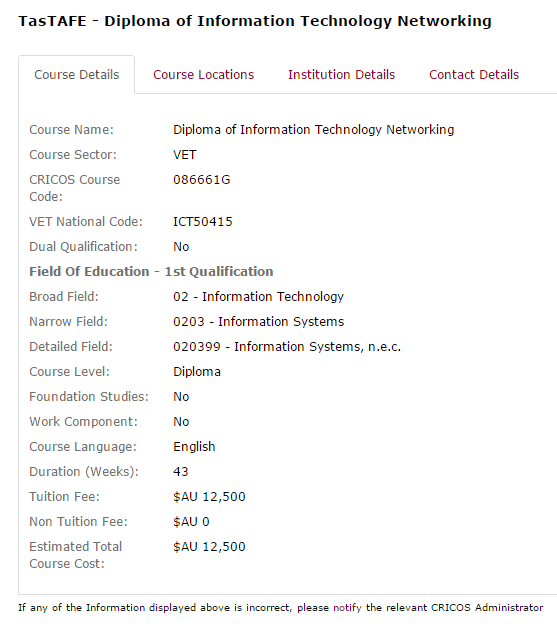Select the Tuition Fee value '$AU 12,500'
Viewport: 557px width, 629px height.
pyautogui.click(x=209, y=497)
